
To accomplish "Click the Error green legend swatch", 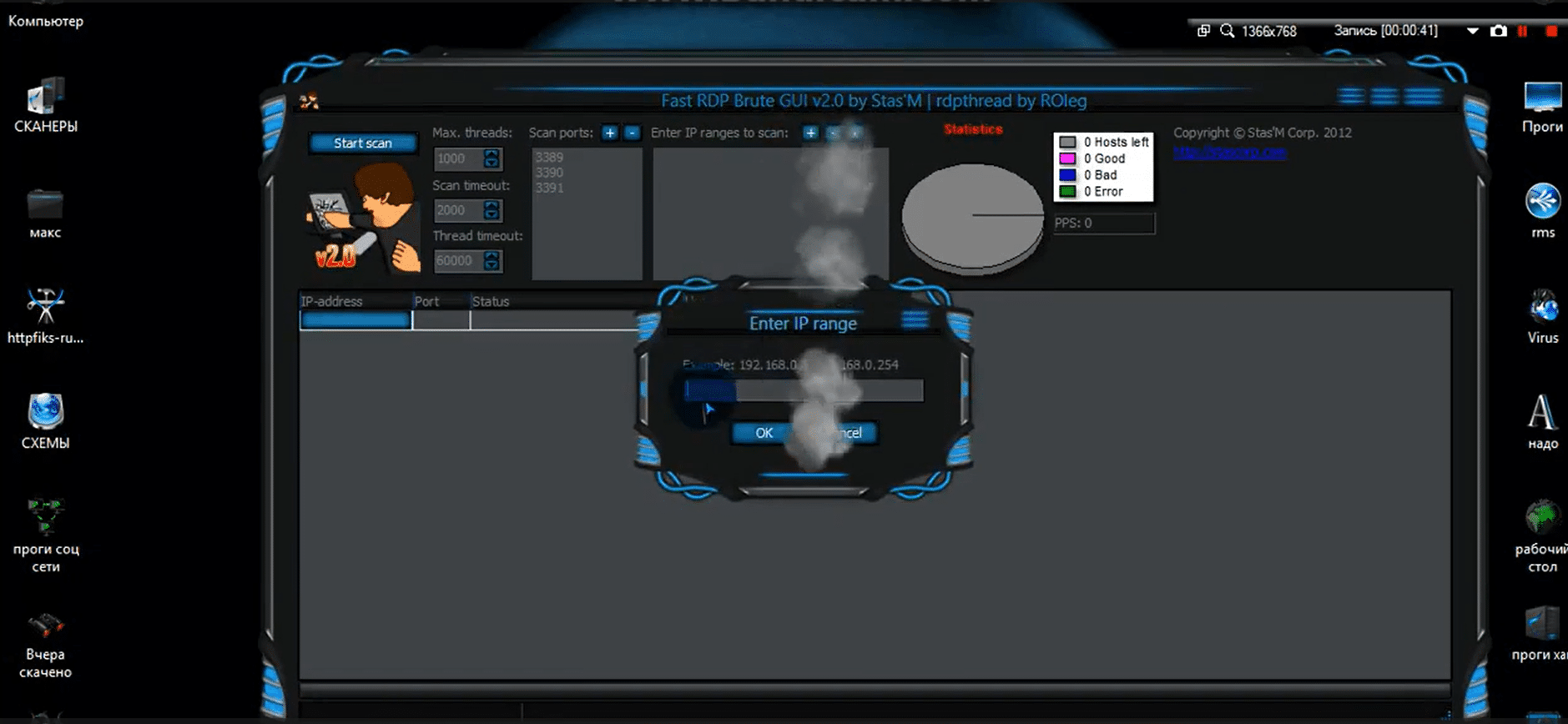I will pos(1067,192).
